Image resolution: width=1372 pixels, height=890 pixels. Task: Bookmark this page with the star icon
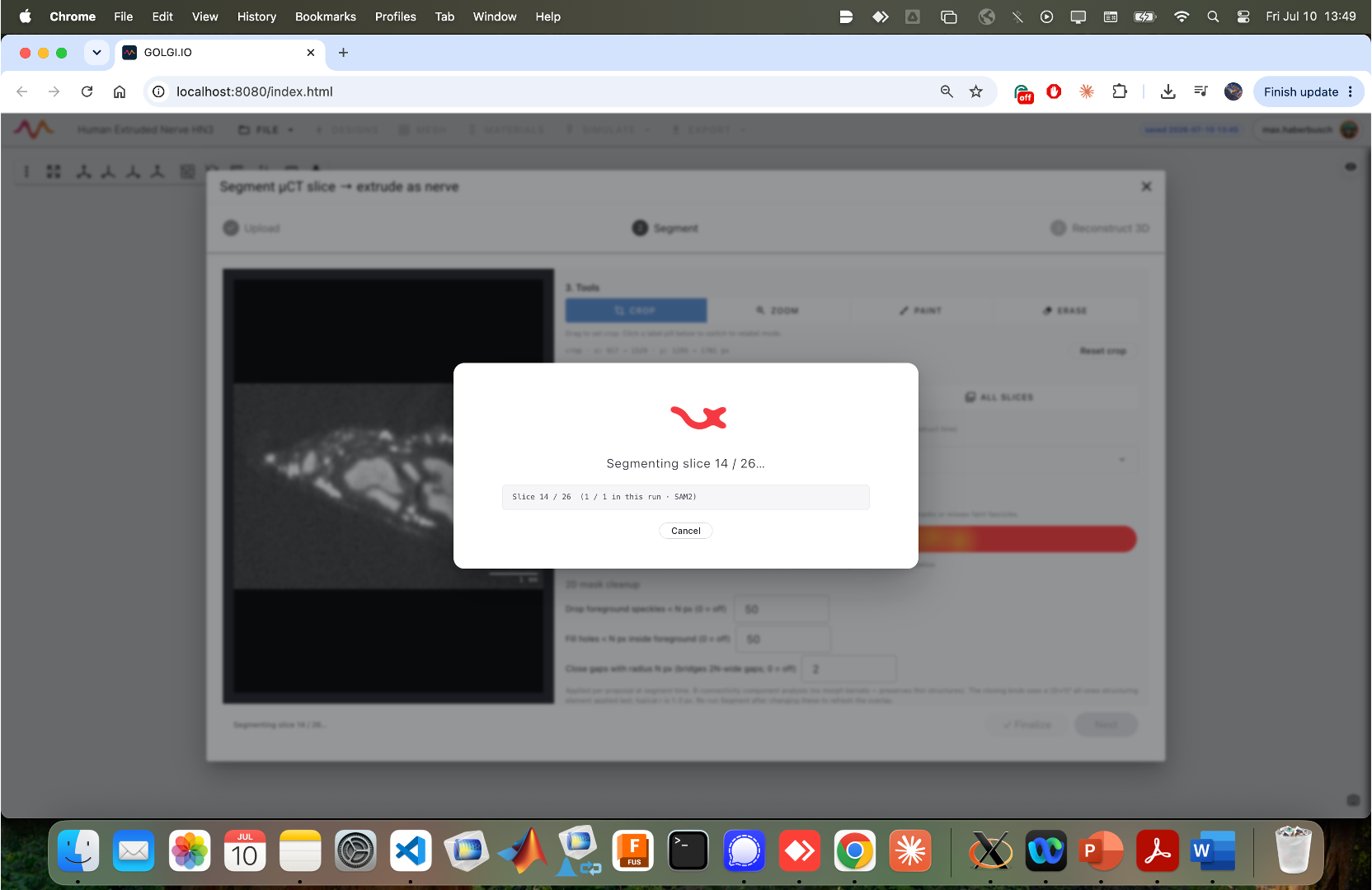976,91
